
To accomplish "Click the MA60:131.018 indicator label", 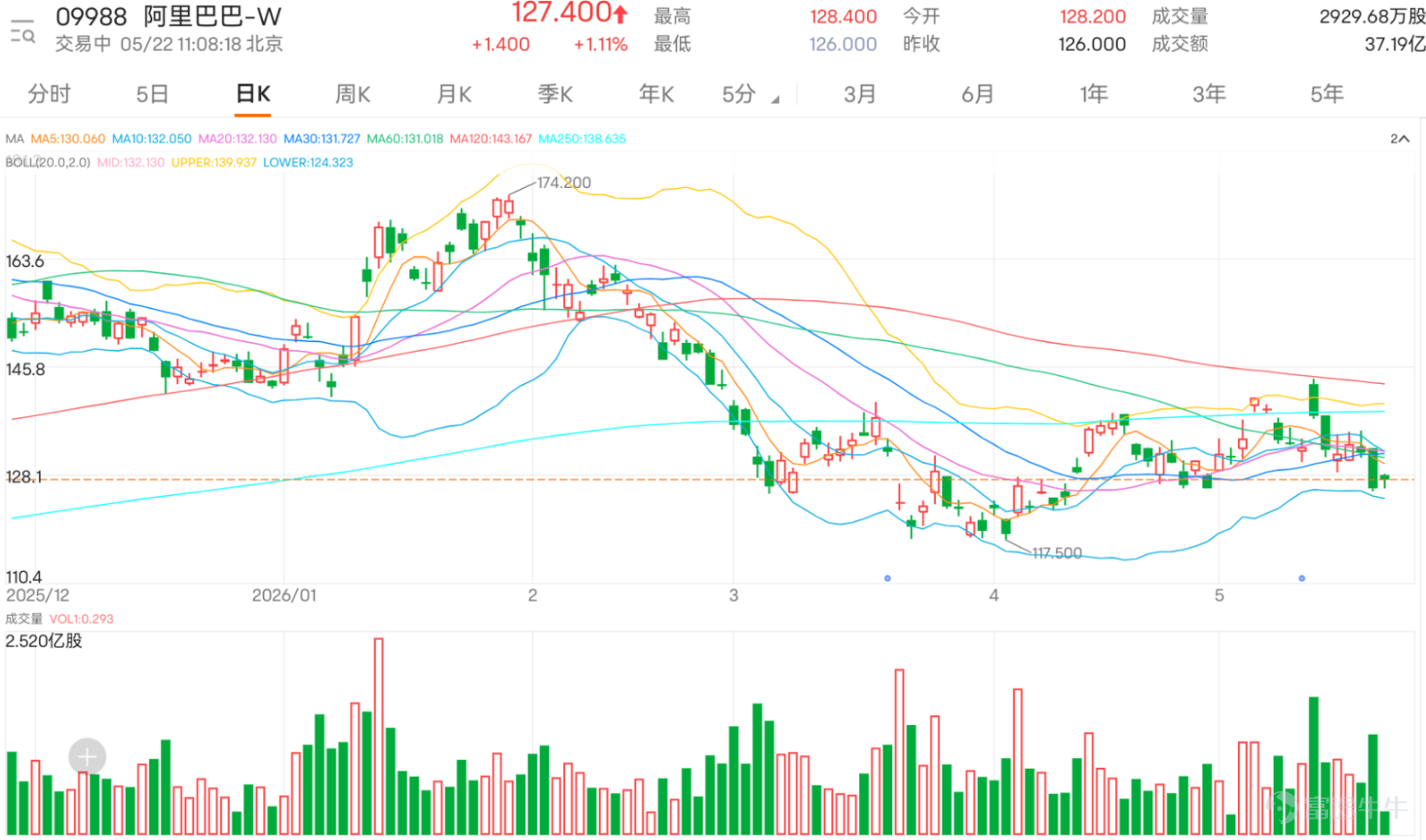I will click(x=405, y=139).
